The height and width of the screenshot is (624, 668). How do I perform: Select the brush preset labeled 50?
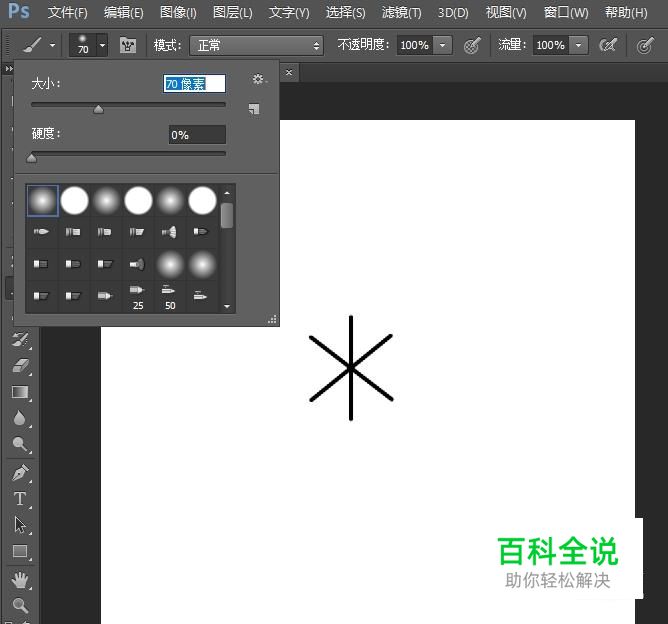170,297
